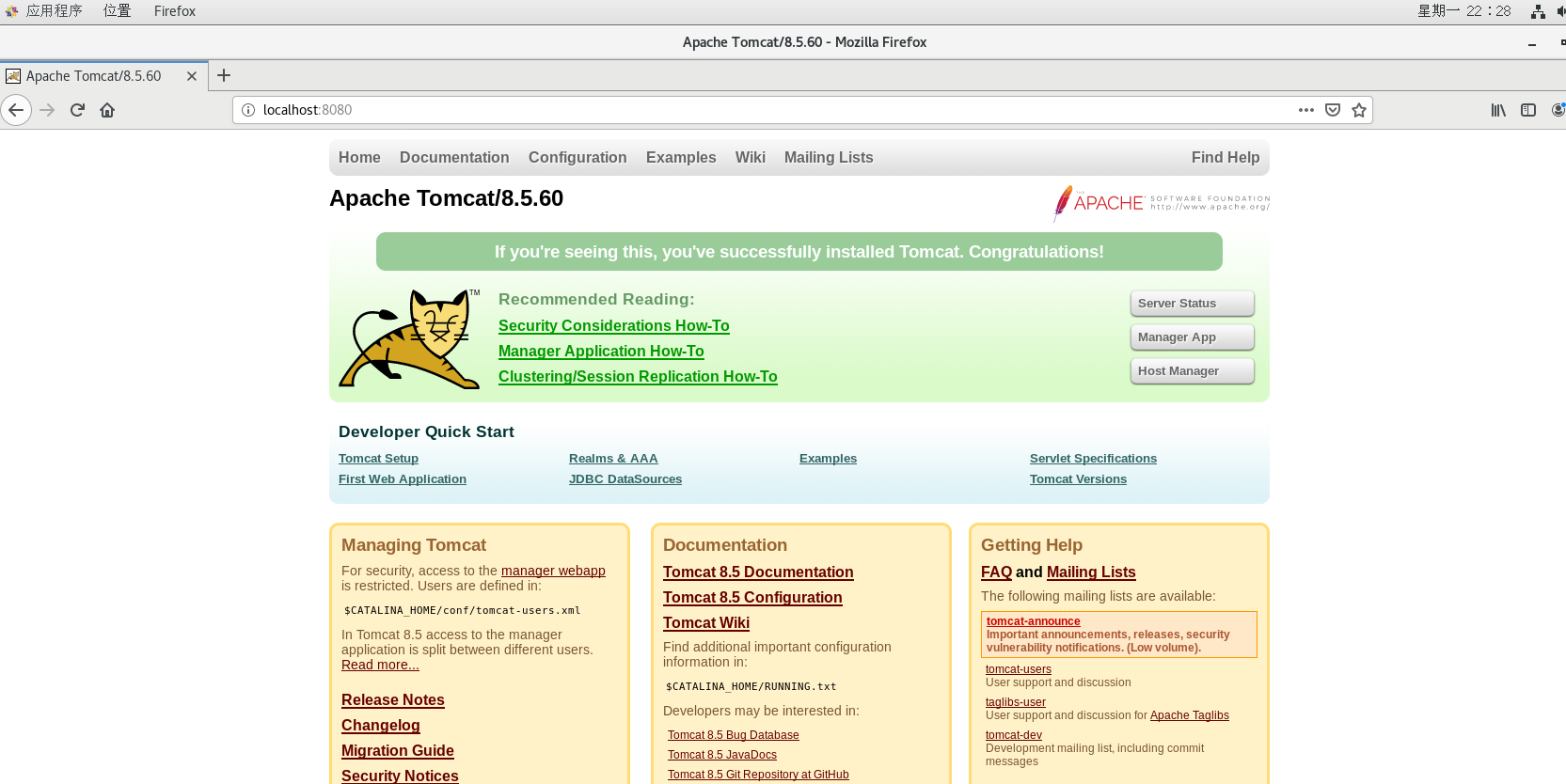The width and height of the screenshot is (1566, 784).
Task: Click the manager webapp link
Action: 553,571
